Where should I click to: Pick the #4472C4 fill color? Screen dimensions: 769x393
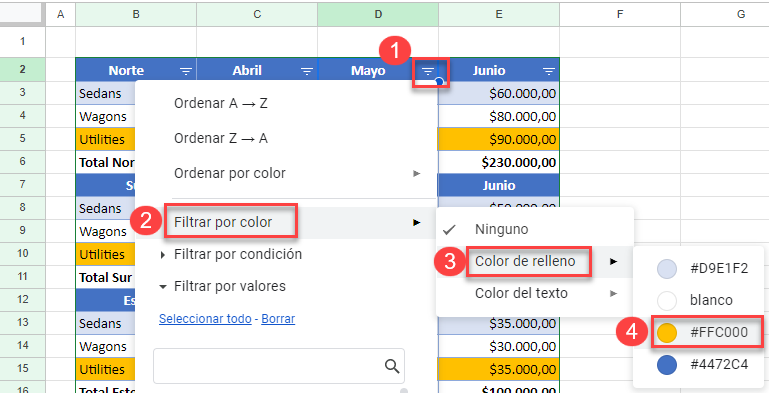point(699,365)
